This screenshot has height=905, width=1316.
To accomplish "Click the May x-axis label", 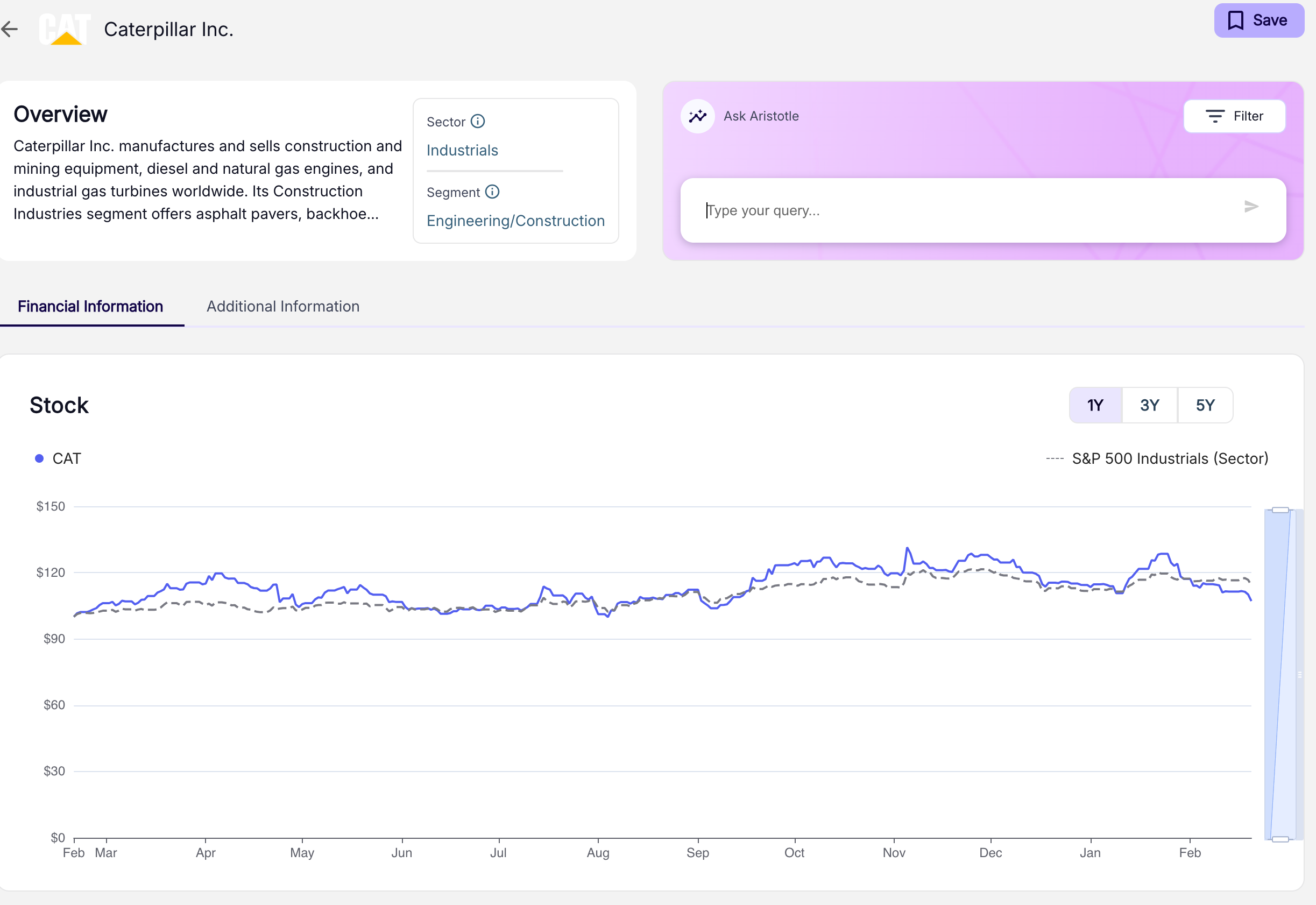I will (302, 853).
